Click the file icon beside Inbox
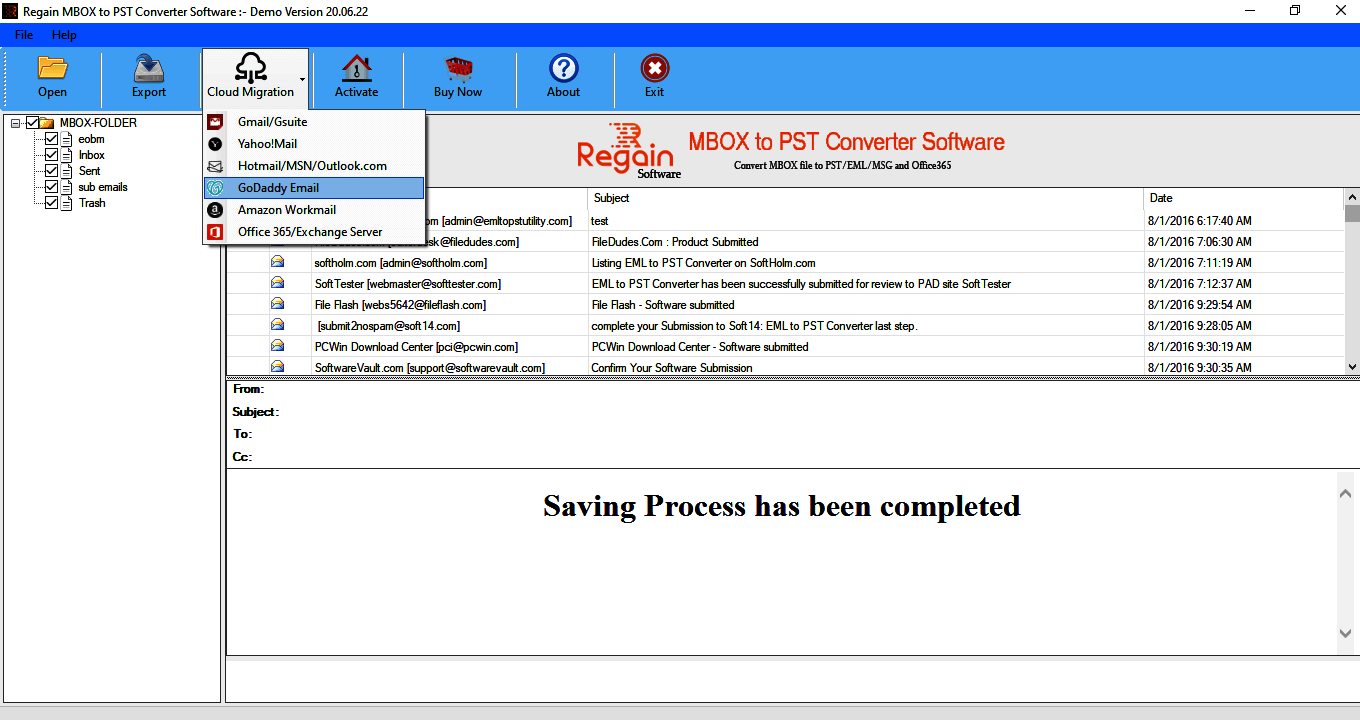The image size is (1360, 720). click(68, 155)
